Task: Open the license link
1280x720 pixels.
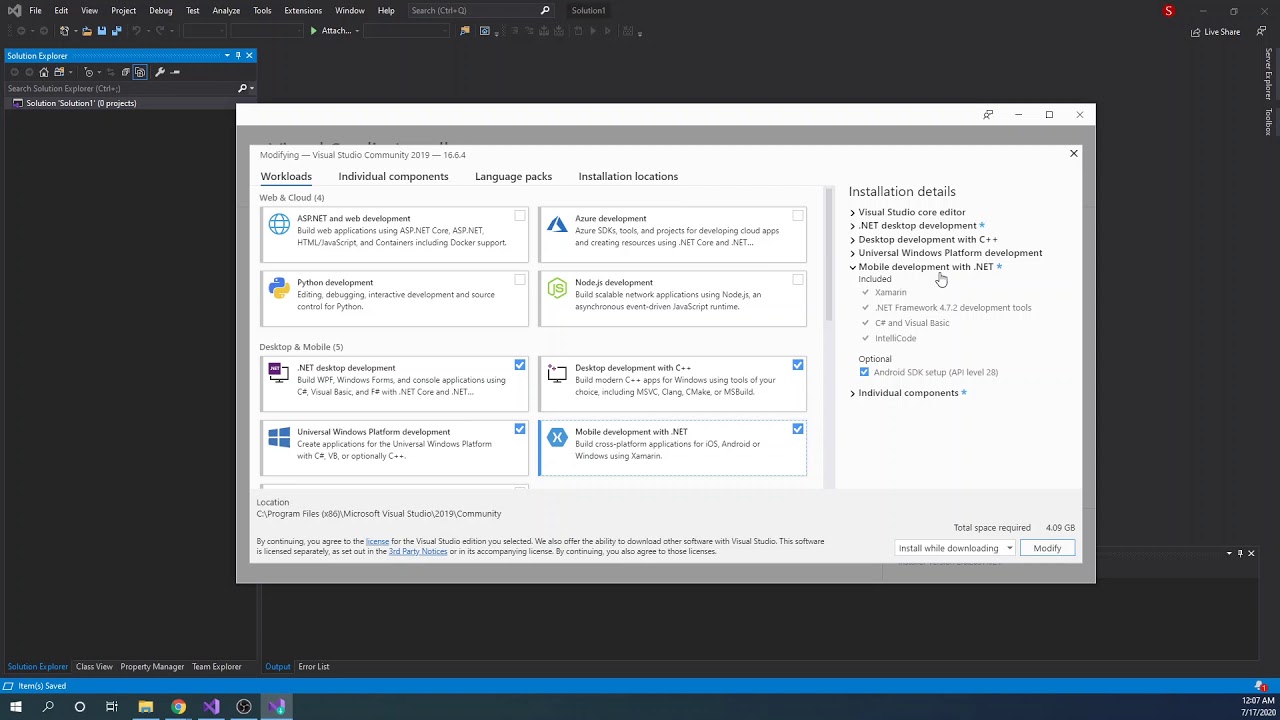Action: (x=377, y=541)
